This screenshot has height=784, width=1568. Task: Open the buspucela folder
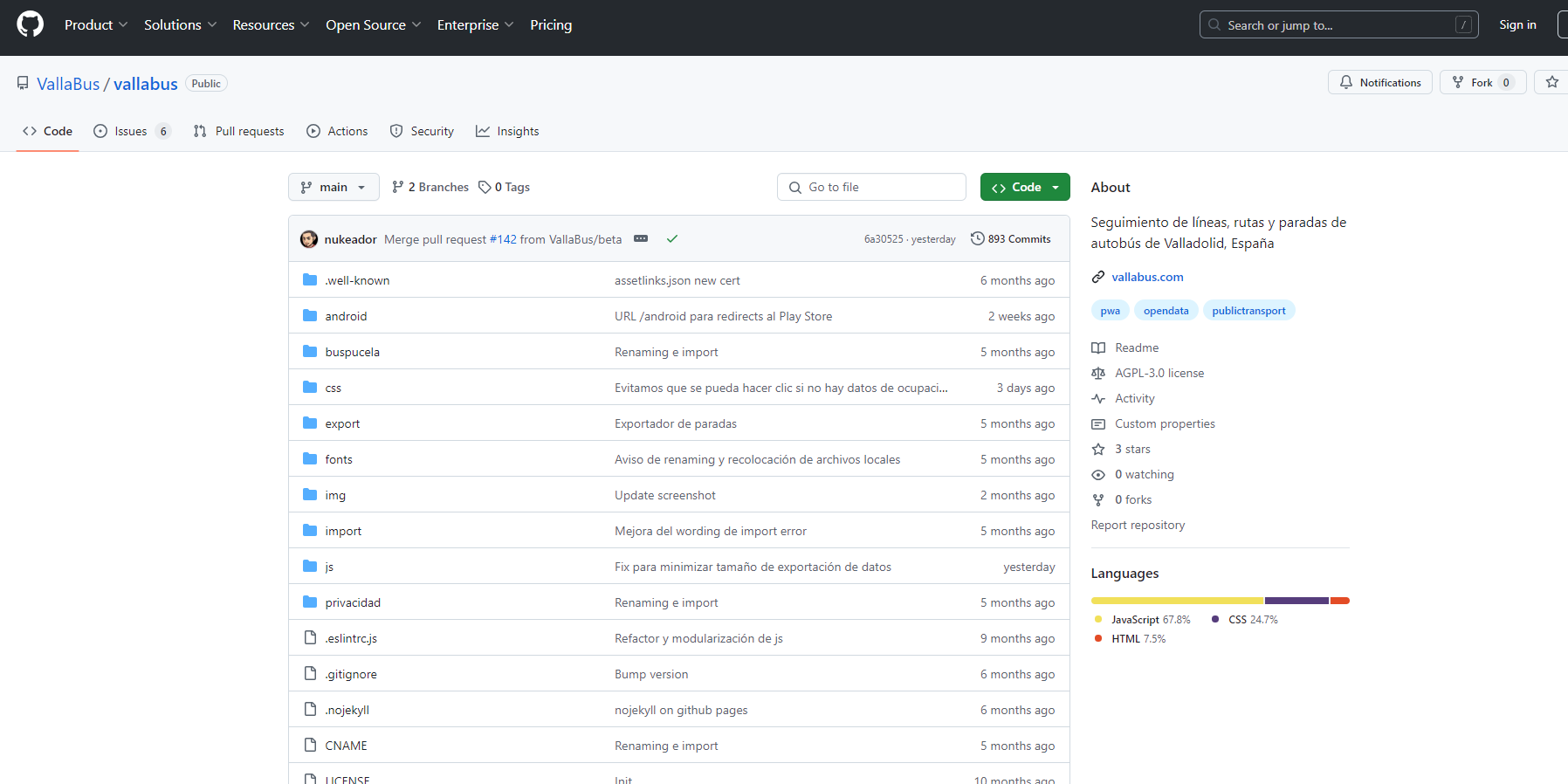point(353,352)
